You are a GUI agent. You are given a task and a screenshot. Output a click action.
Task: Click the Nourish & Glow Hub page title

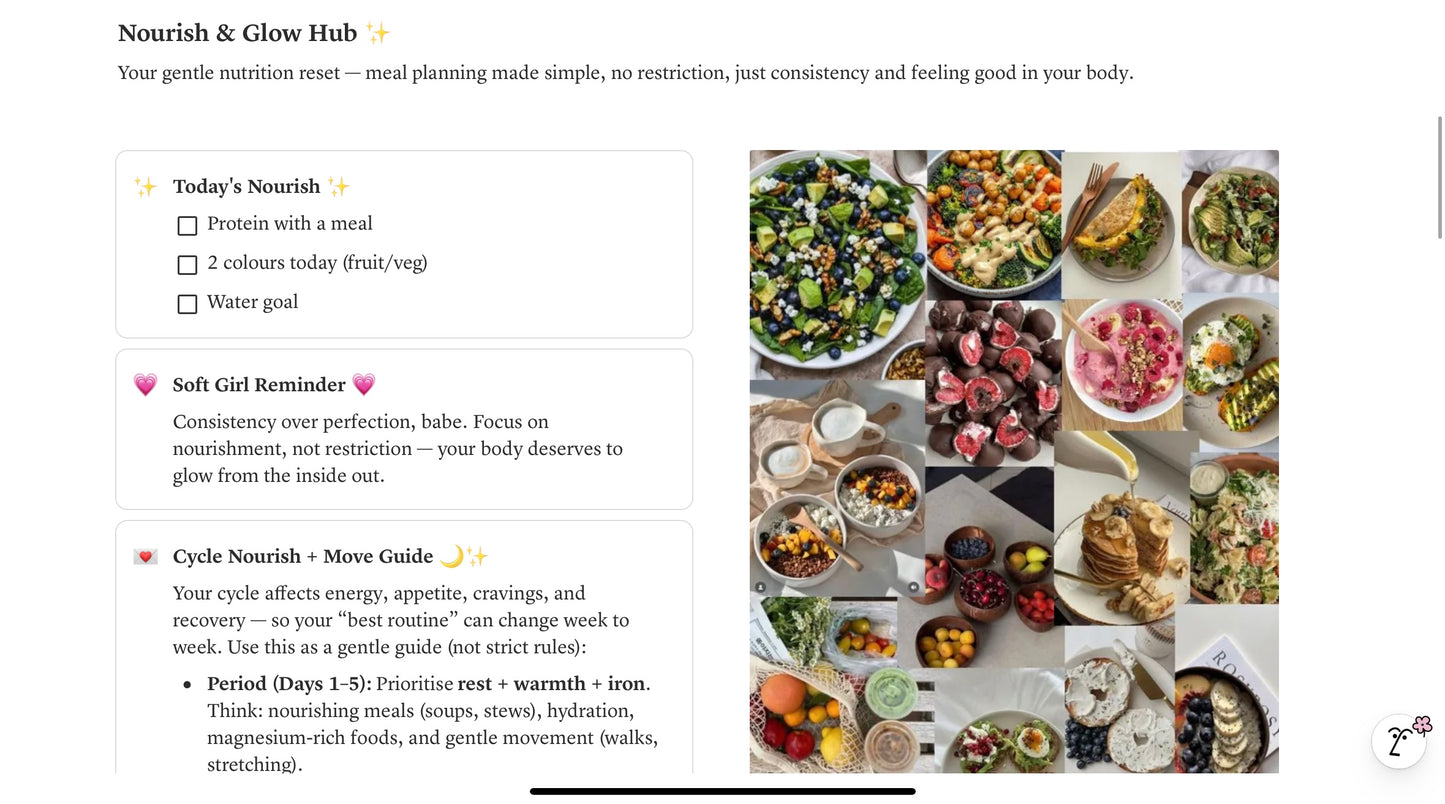click(237, 33)
